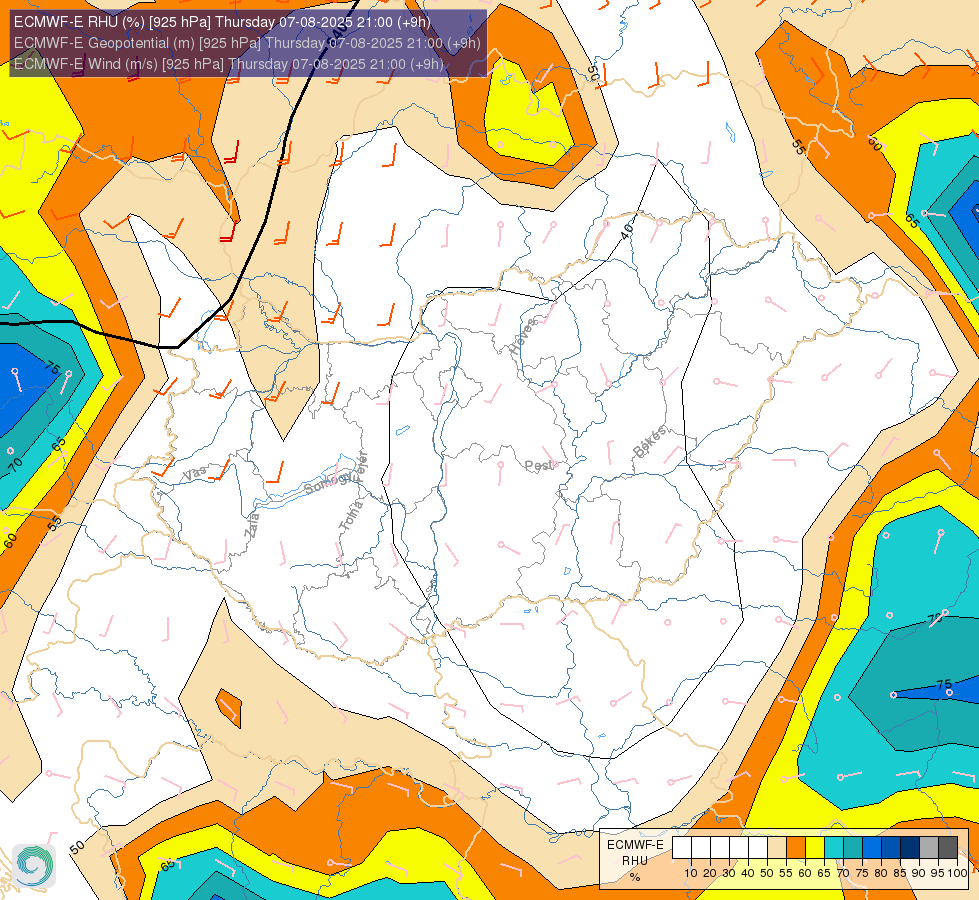Click the % unit label in the legend
This screenshot has height=900, width=979.
(x=635, y=877)
